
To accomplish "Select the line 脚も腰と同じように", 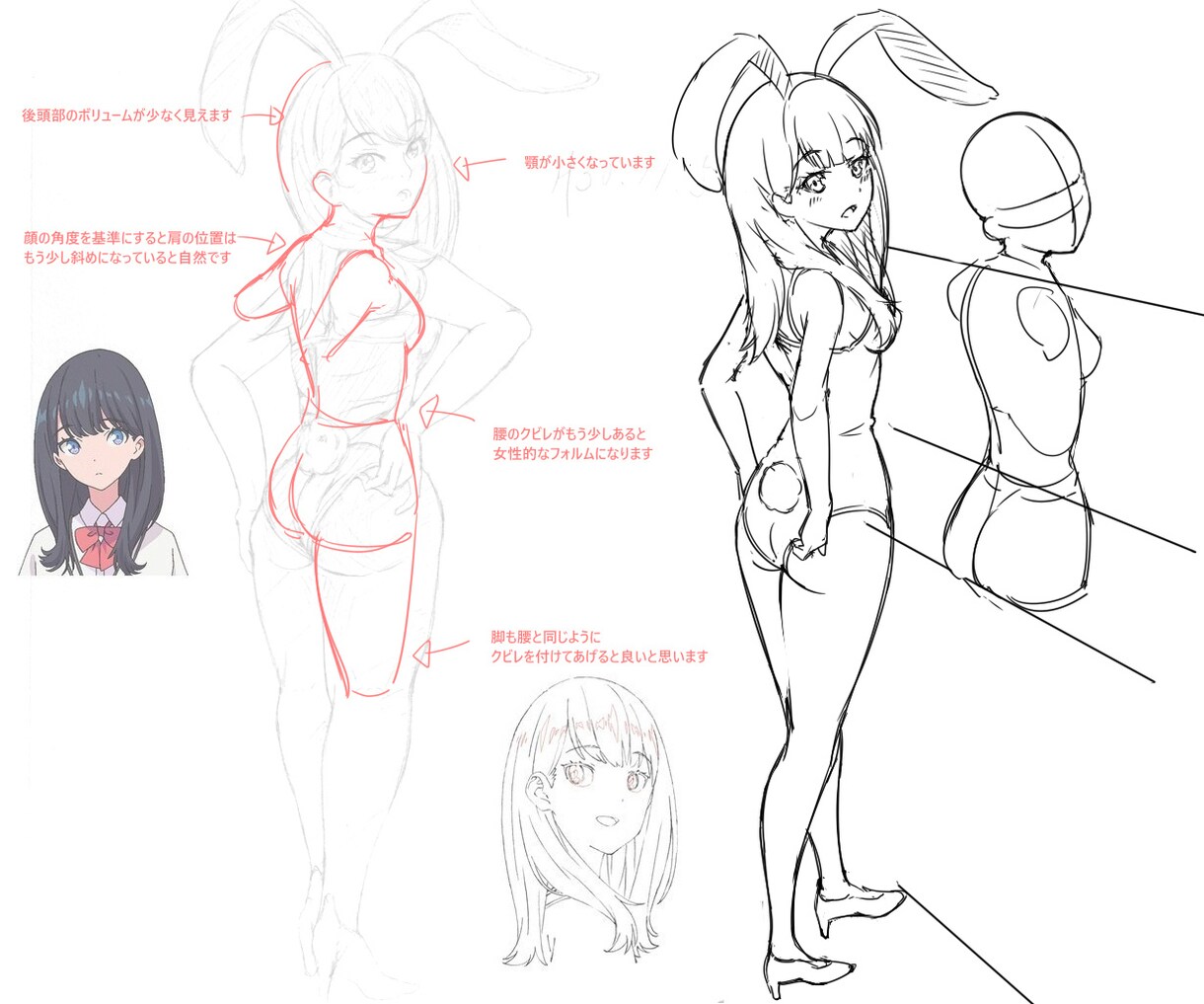I will (545, 637).
